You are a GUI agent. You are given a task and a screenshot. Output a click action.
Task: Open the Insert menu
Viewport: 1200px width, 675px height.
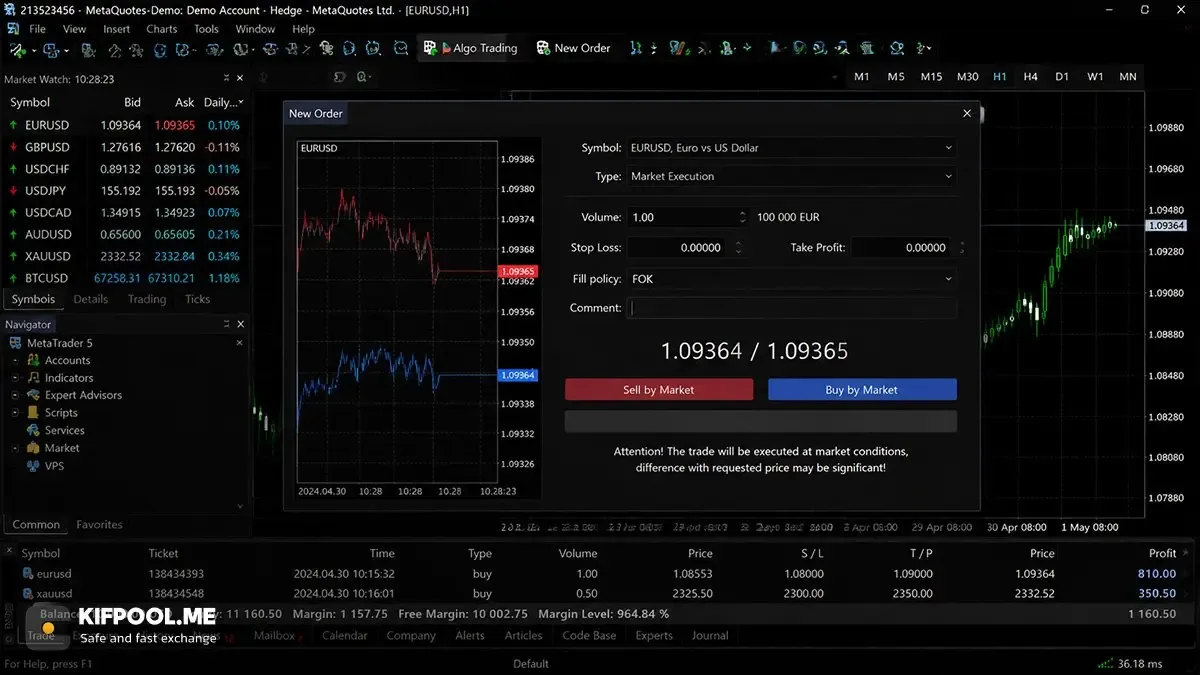tap(116, 29)
